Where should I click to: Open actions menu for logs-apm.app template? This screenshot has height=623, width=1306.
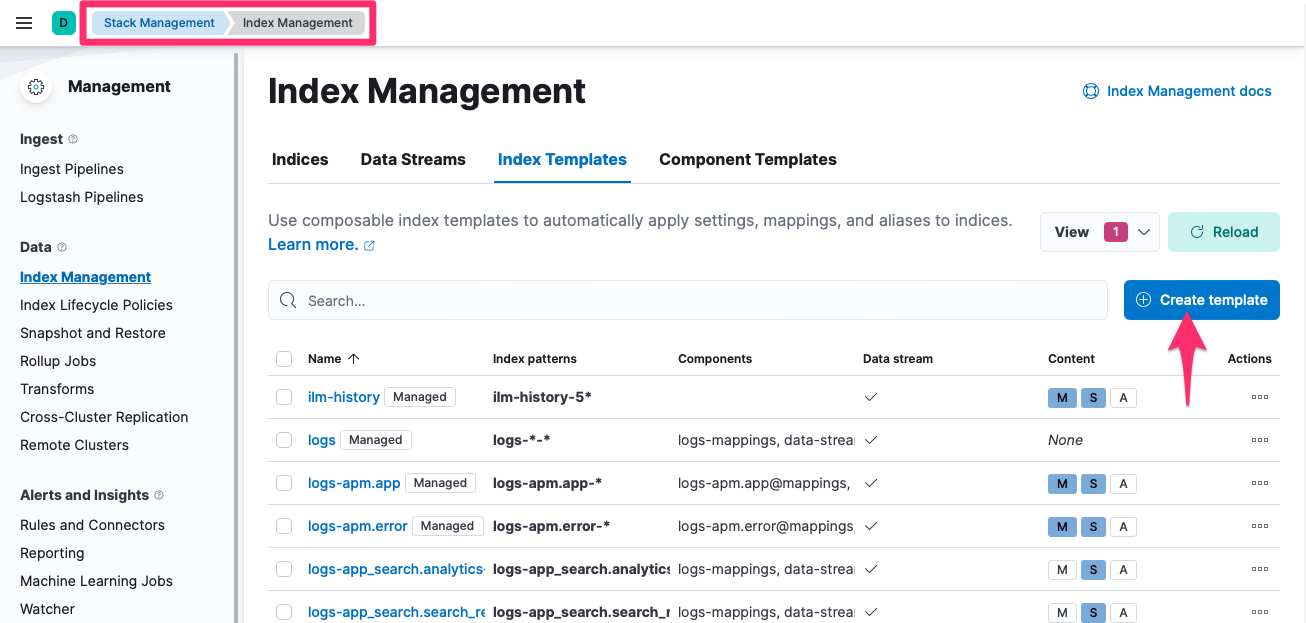(x=1259, y=483)
